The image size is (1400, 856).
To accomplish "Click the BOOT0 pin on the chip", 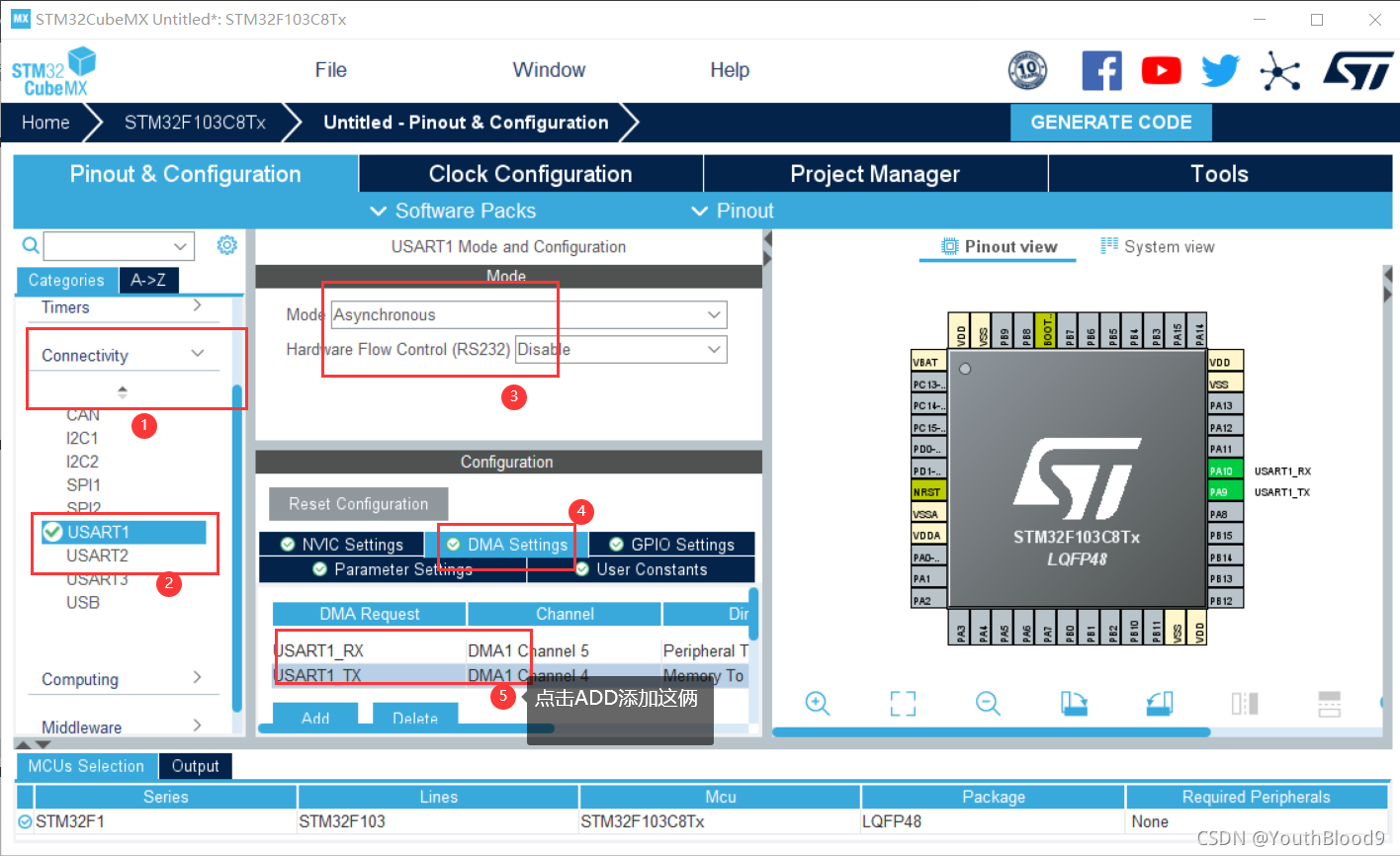I will [1047, 330].
